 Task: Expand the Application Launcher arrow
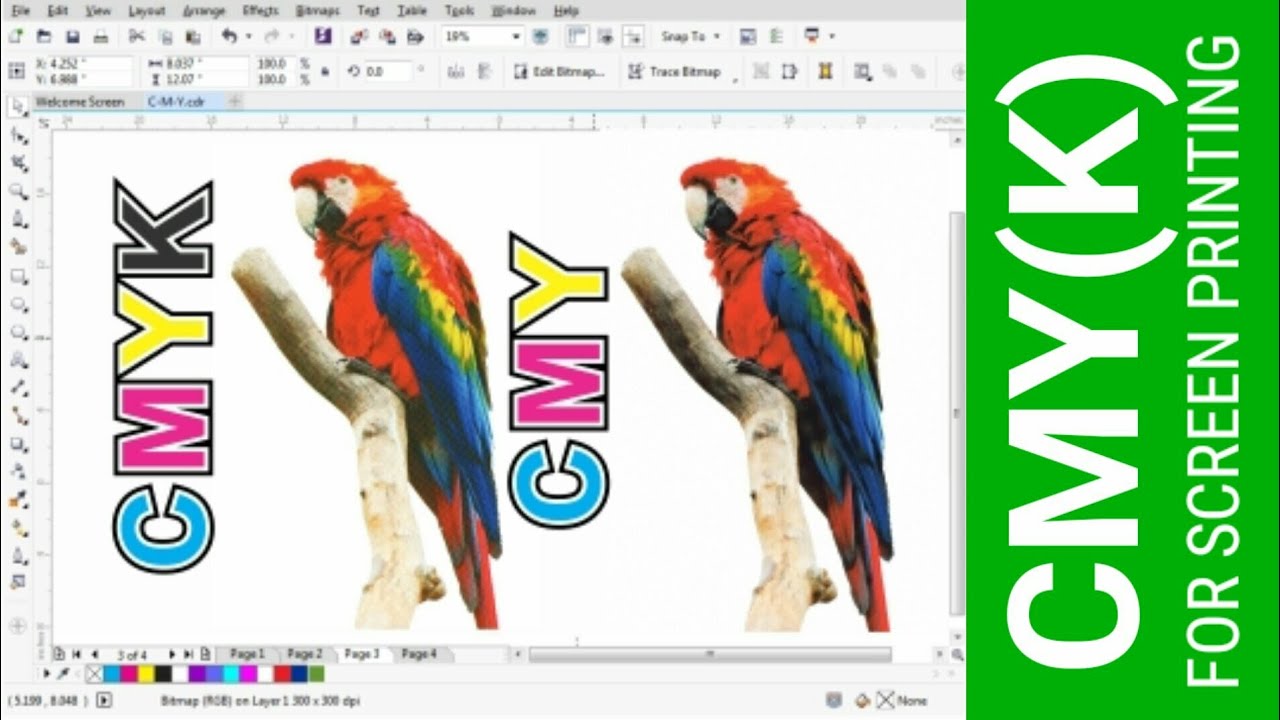(x=832, y=36)
